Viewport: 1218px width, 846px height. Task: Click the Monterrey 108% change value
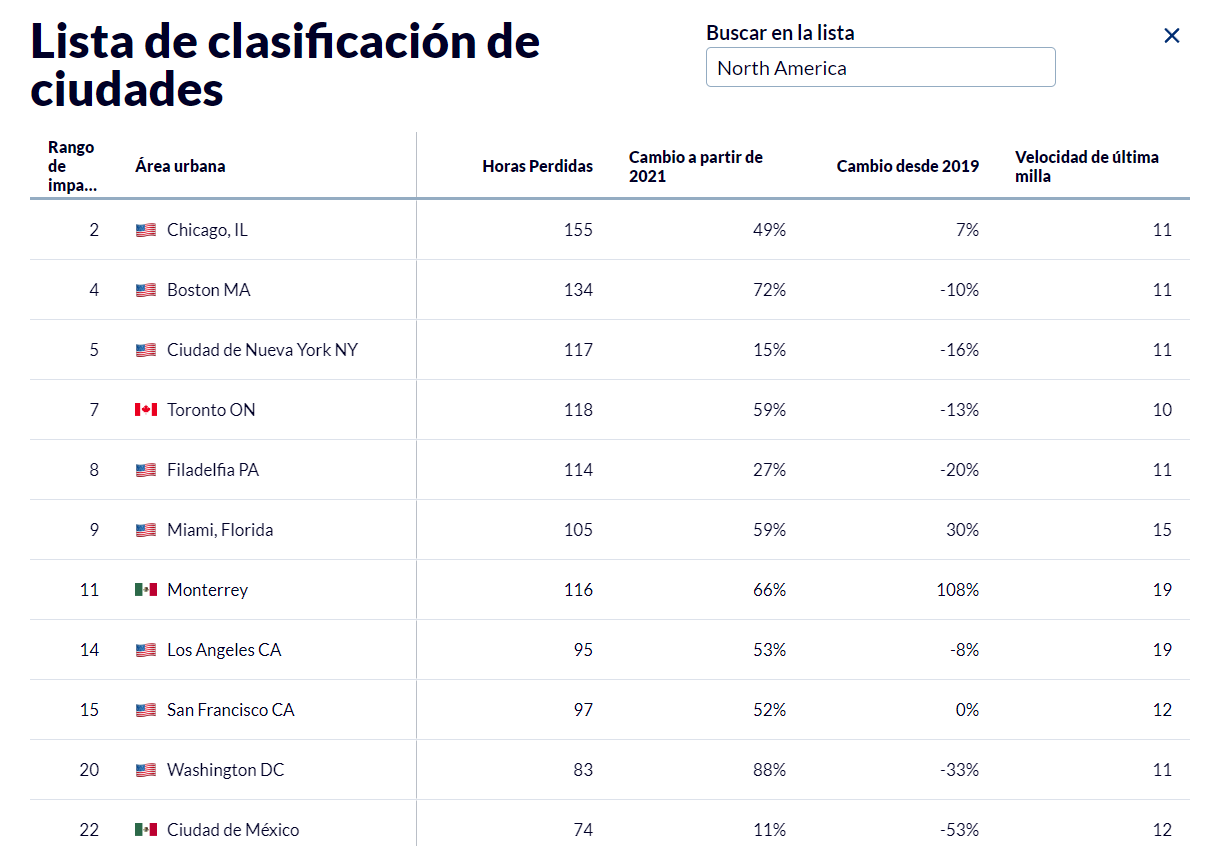958,590
